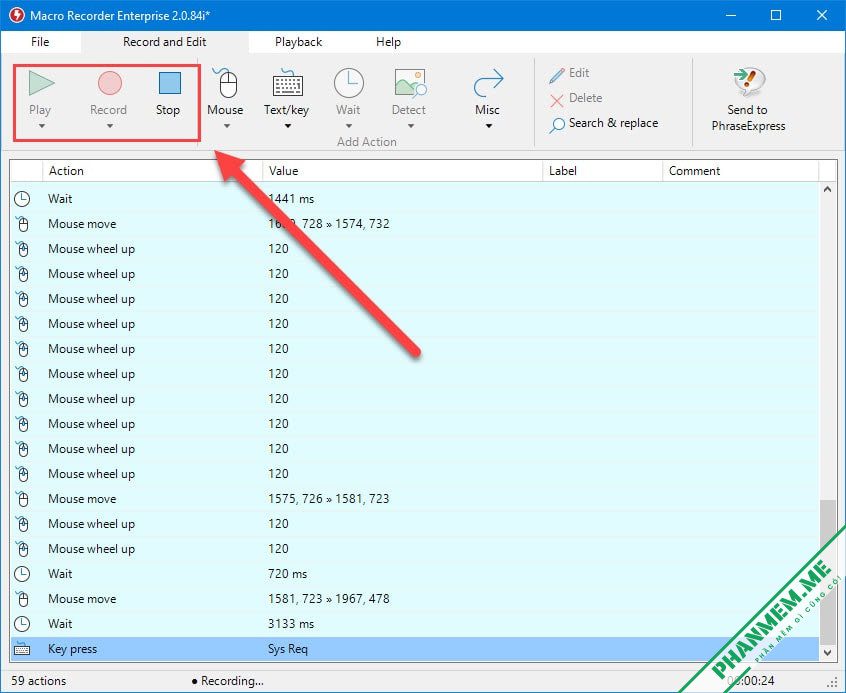The height and width of the screenshot is (693, 846).
Task: Switch to the Playback tab
Action: (298, 42)
